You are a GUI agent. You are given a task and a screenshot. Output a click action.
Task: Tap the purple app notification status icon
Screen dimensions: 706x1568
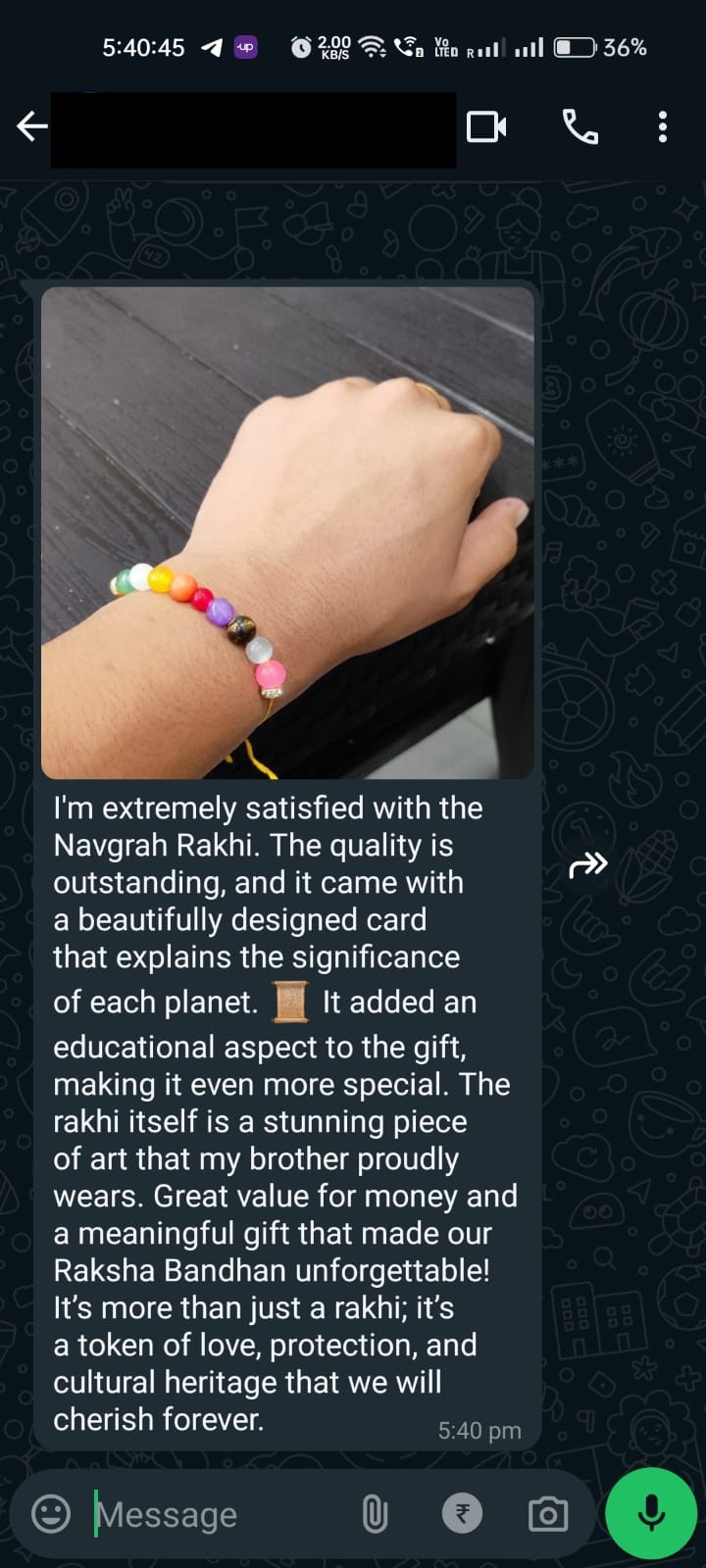click(x=246, y=47)
